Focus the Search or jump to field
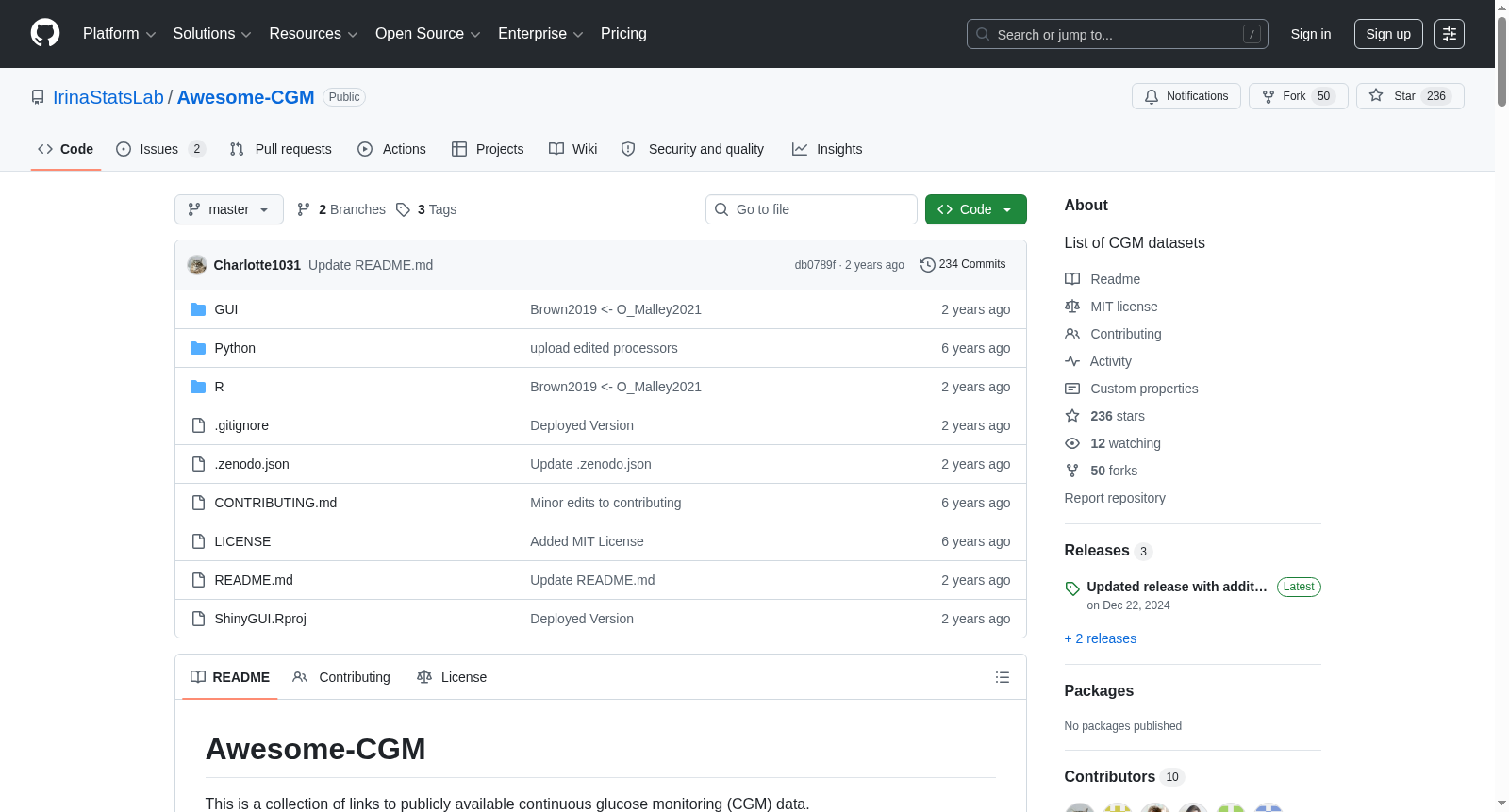The width and height of the screenshot is (1509, 812). point(1118,34)
